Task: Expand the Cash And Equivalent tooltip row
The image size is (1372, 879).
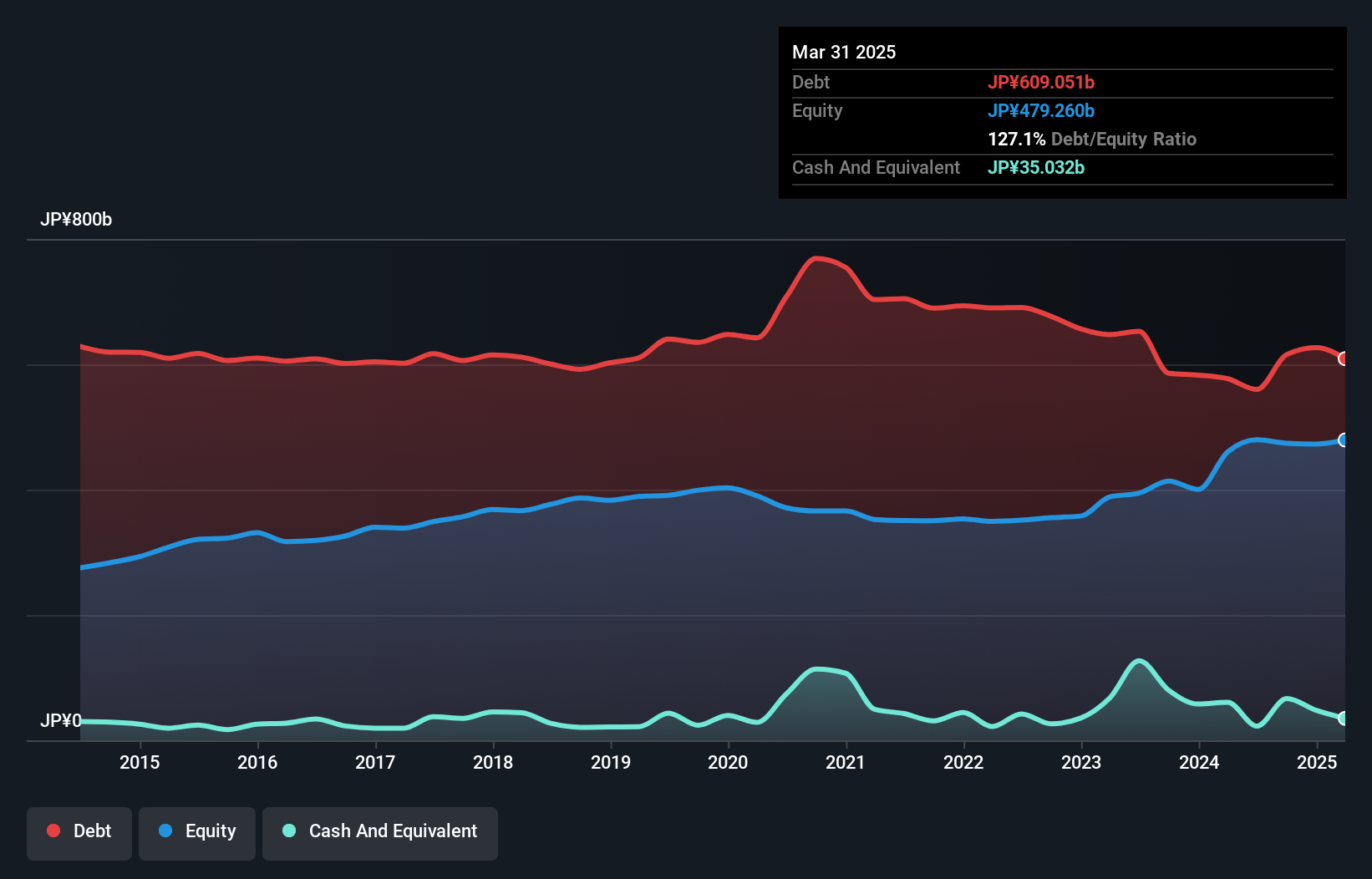Action: pyautogui.click(x=876, y=167)
